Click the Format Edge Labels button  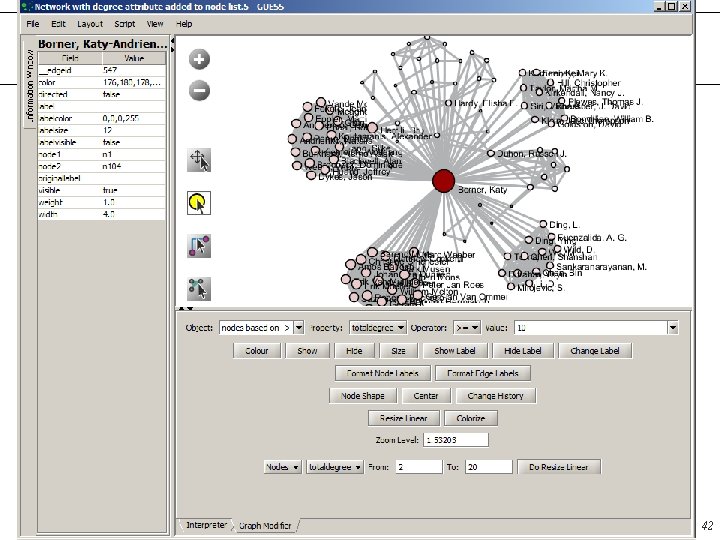pos(483,373)
